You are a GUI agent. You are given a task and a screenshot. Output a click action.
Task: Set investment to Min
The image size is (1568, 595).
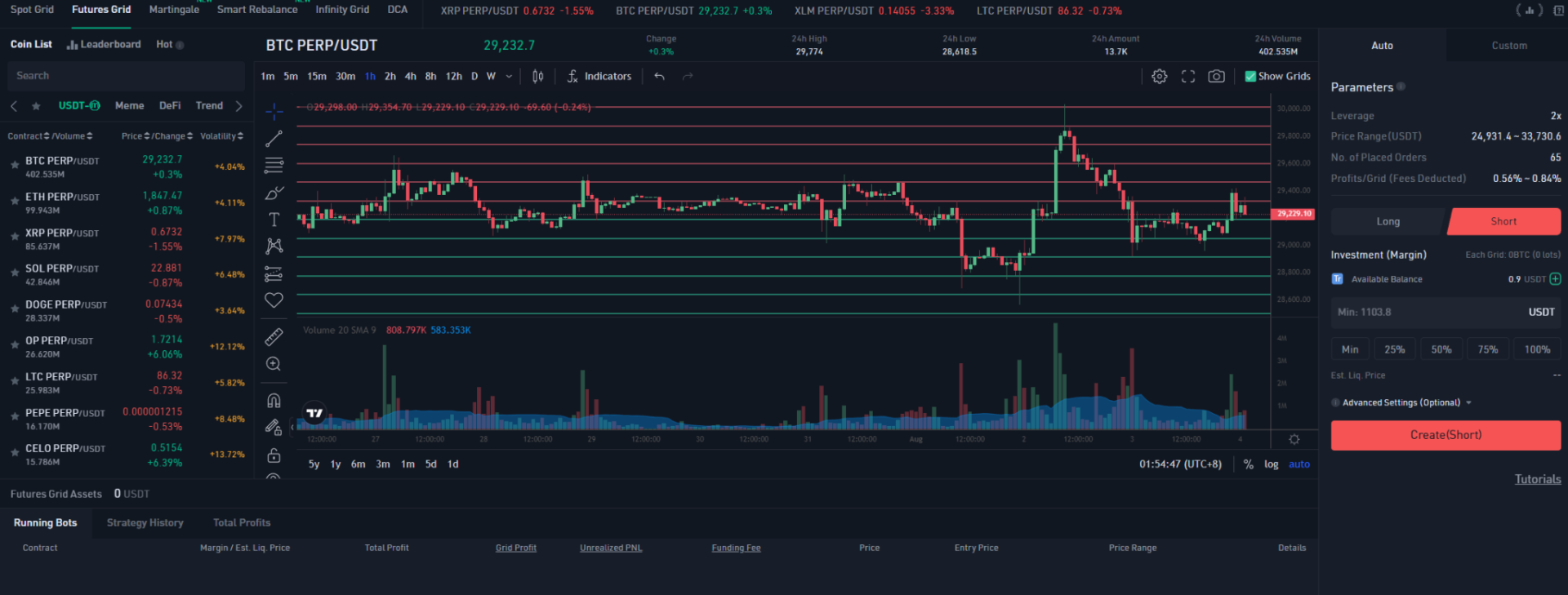click(x=1350, y=349)
